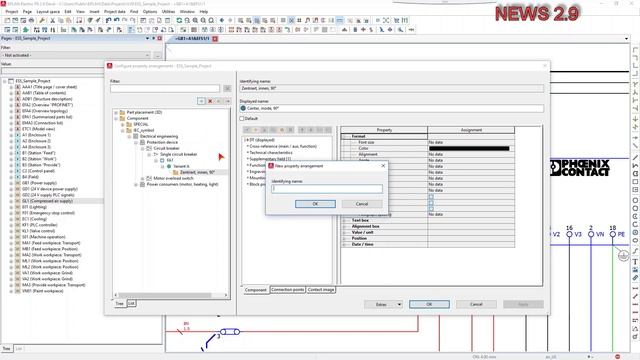Switch to List tab in arrangement dialog

click(x=131, y=303)
